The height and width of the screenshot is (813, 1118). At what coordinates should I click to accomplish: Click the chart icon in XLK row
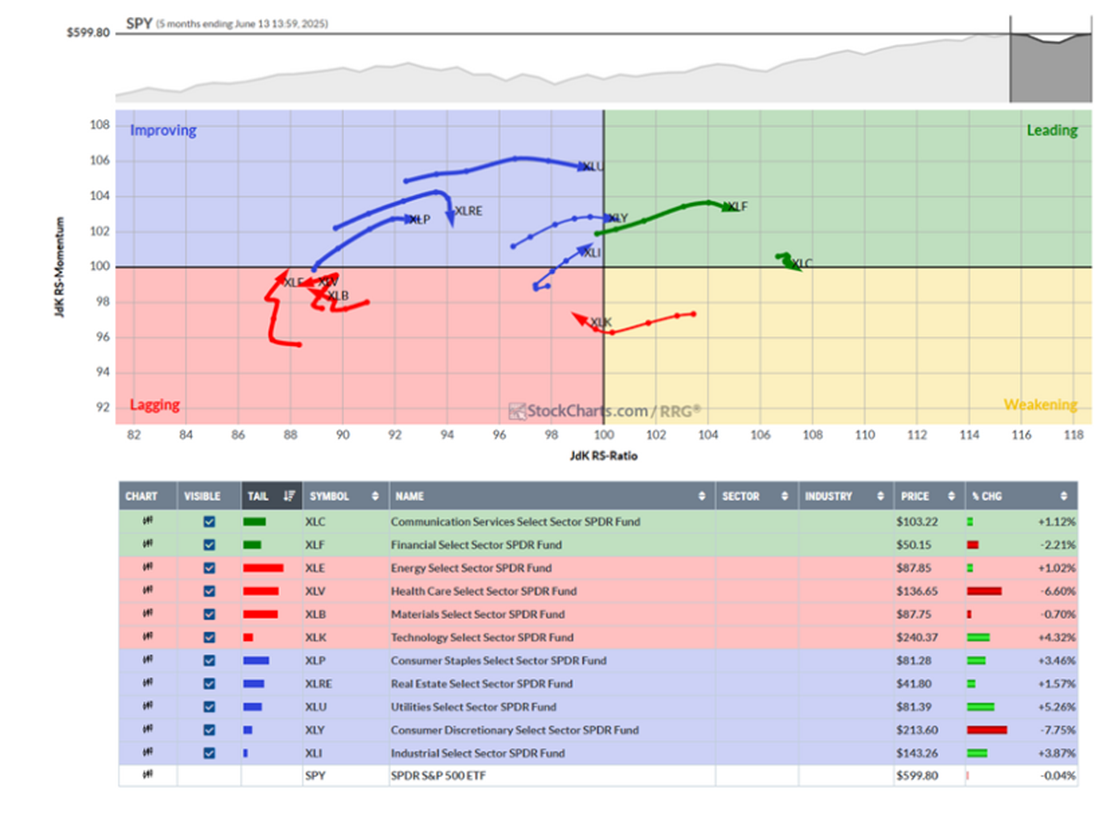(148, 637)
